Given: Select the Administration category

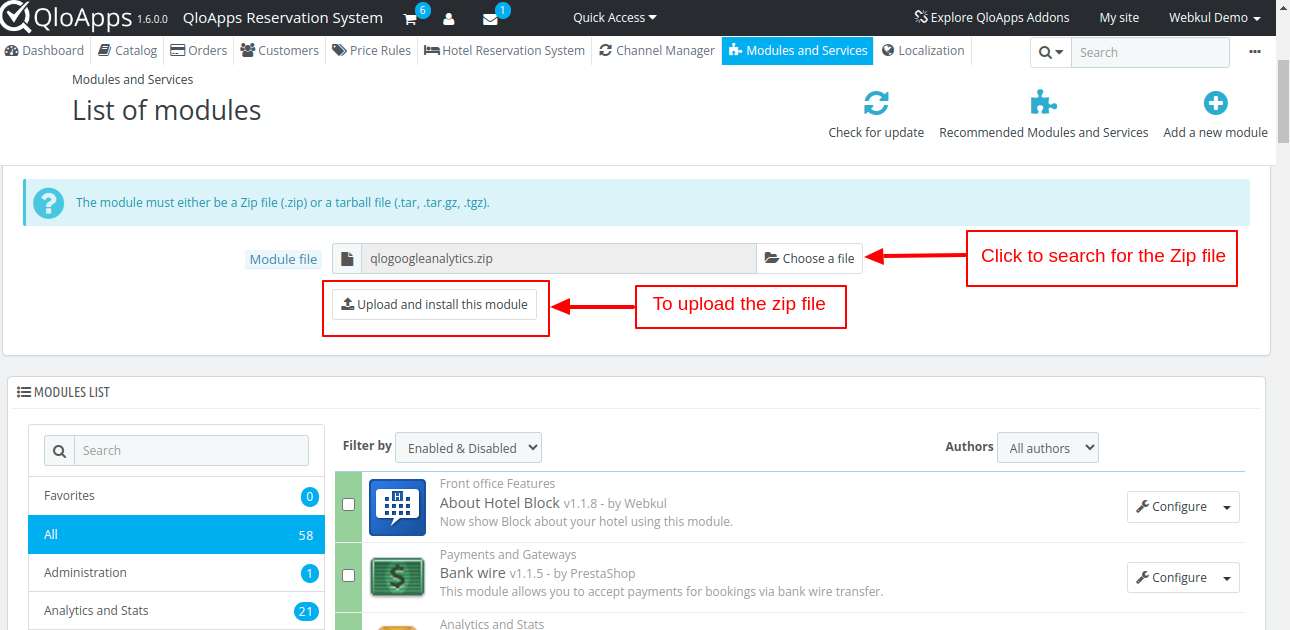Looking at the screenshot, I should point(176,573).
